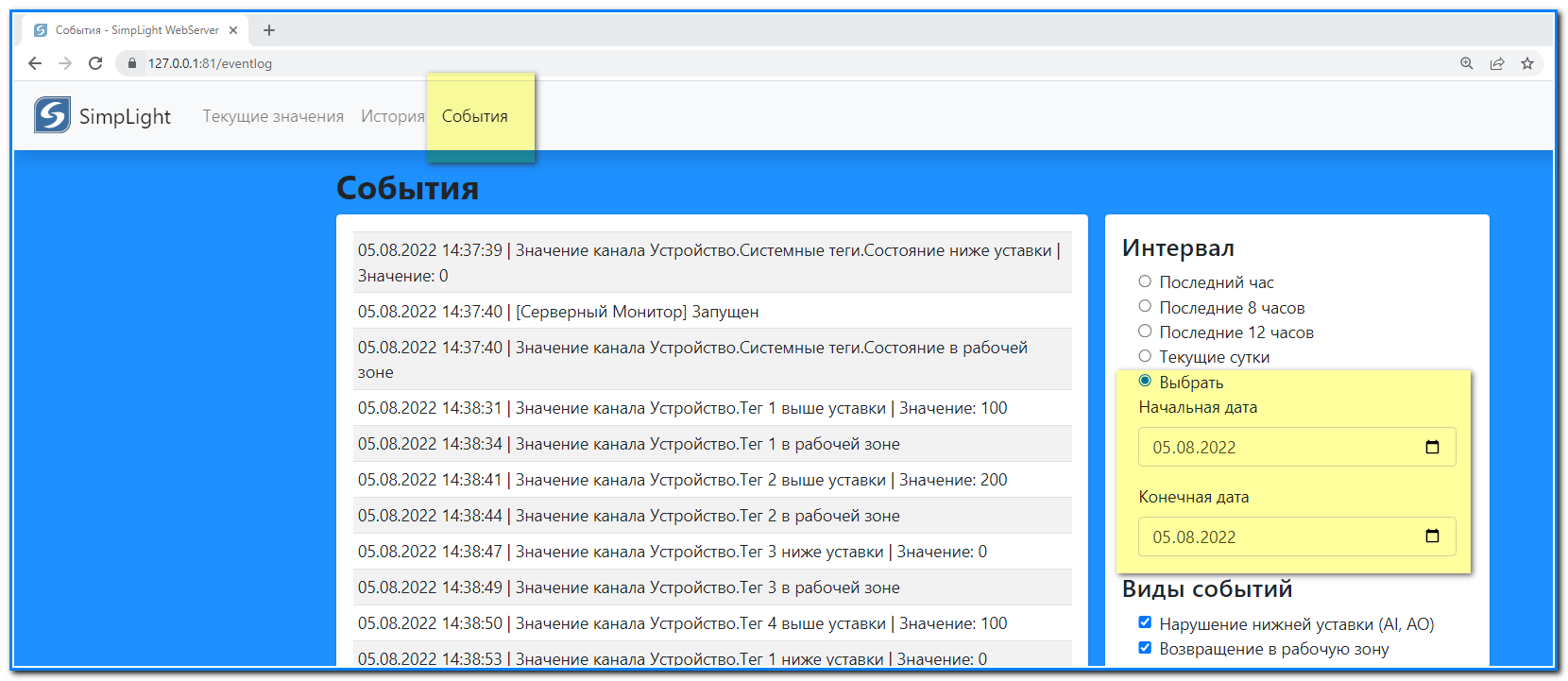This screenshot has width=1568, height=681.
Task: Click the SimpLight logo icon
Action: pyautogui.click(x=52, y=115)
